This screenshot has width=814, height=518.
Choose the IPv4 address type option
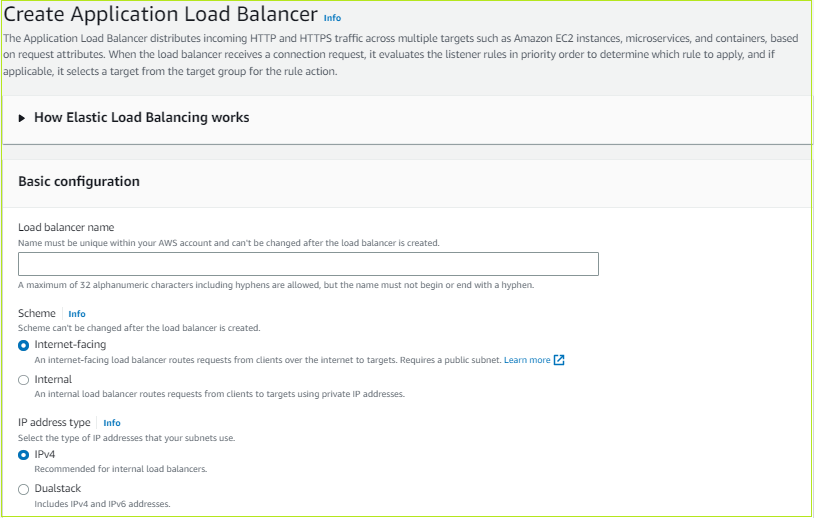click(x=23, y=455)
